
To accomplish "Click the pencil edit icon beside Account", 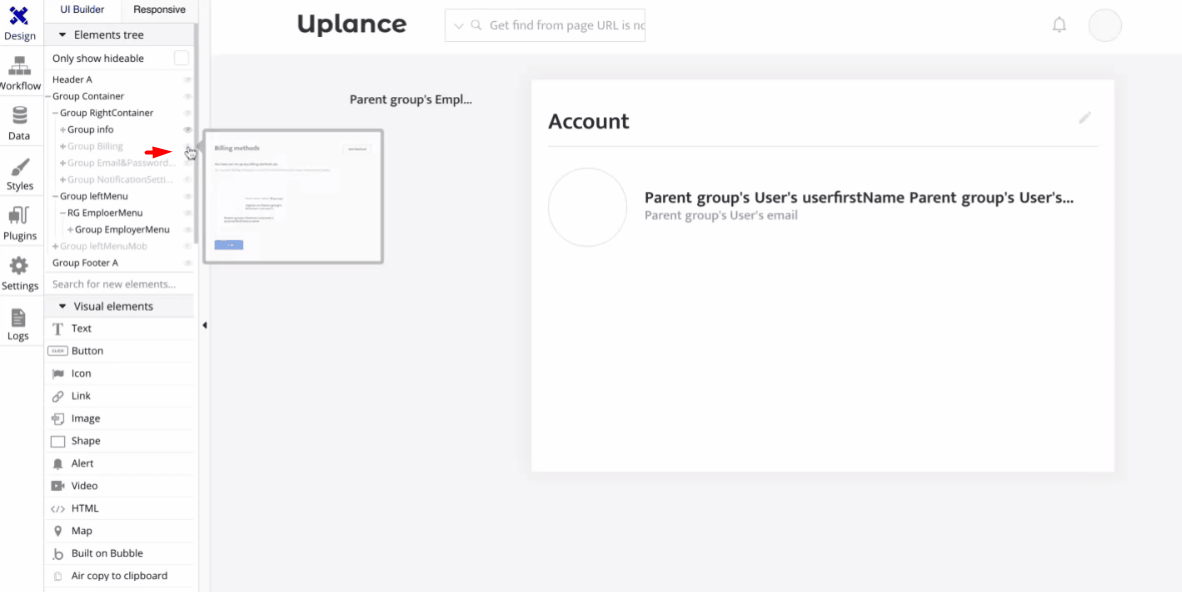I will click(x=1085, y=118).
